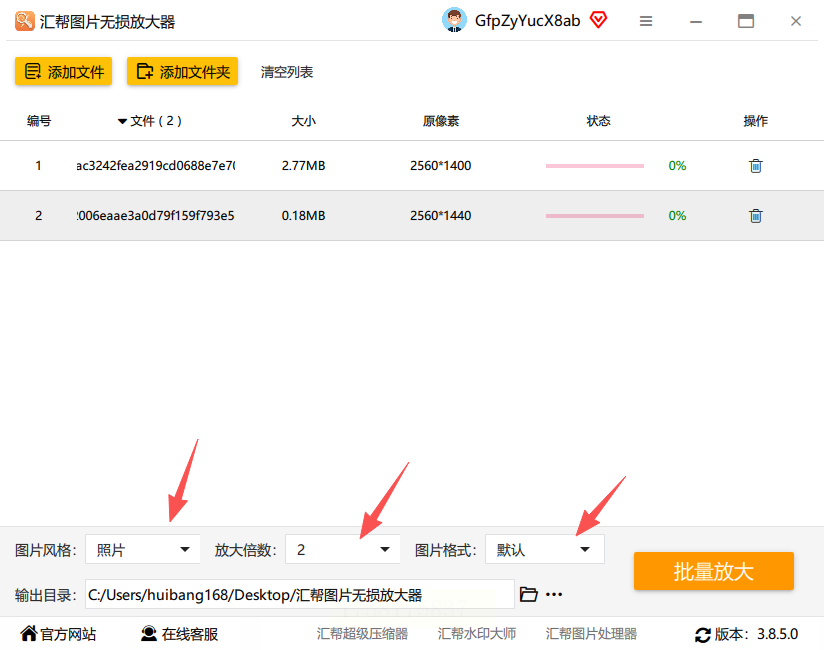Click the user avatar icon
This screenshot has width=824, height=650.
pos(454,20)
